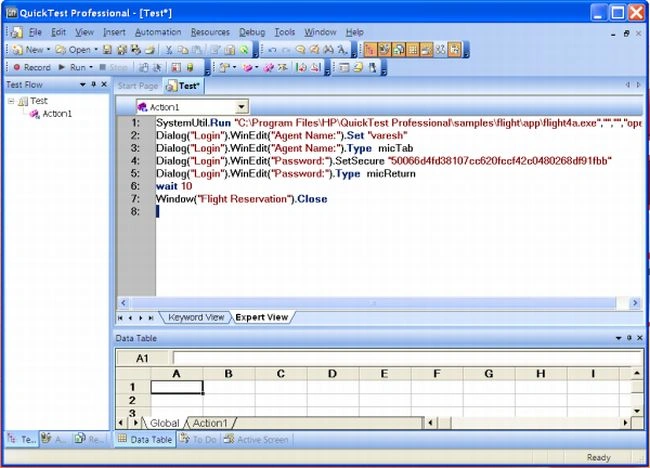650x468 pixels.
Task: Open Data Table panel options dropdown arrow
Action: [x=618, y=338]
